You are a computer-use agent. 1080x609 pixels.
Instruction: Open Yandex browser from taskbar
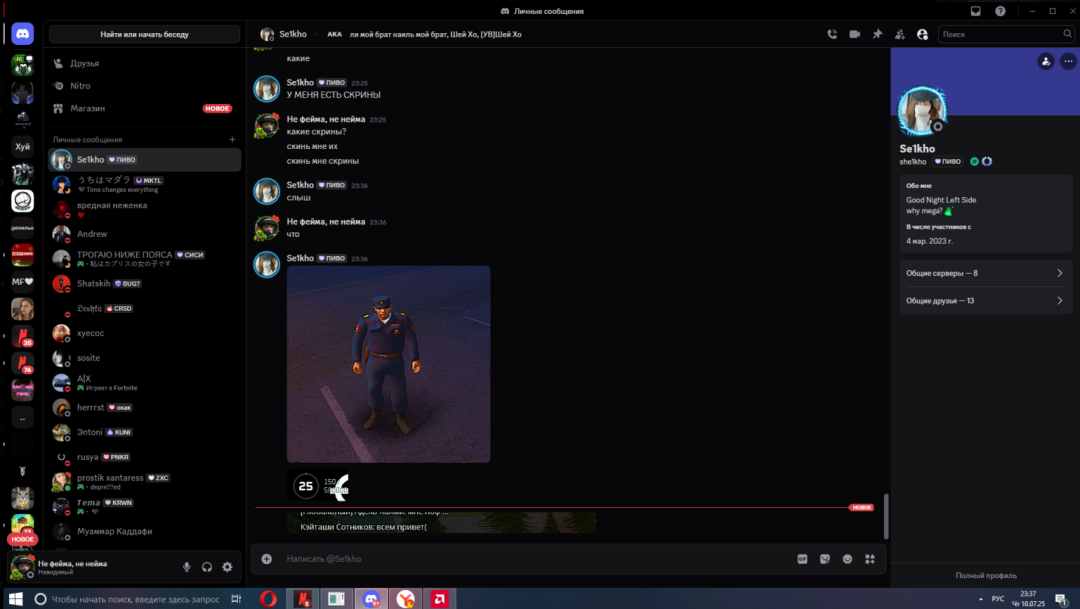pos(406,599)
